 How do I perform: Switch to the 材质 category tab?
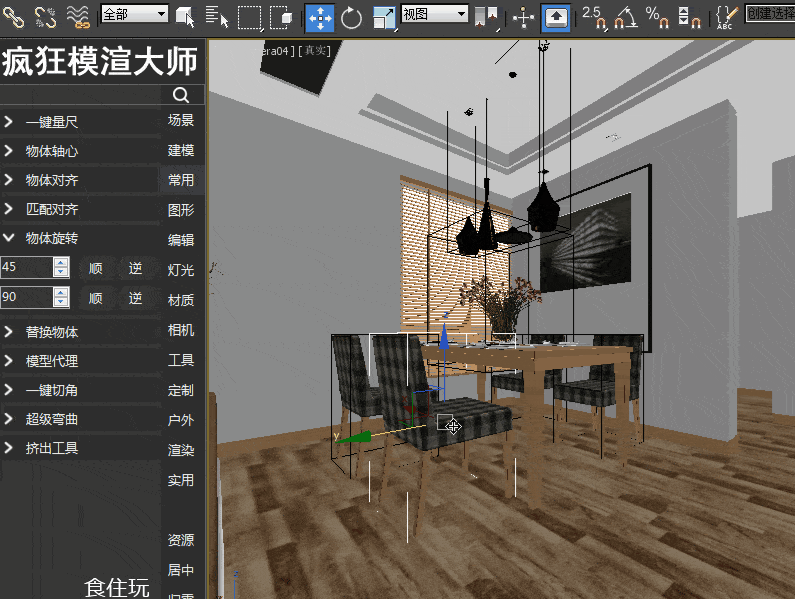[x=181, y=300]
